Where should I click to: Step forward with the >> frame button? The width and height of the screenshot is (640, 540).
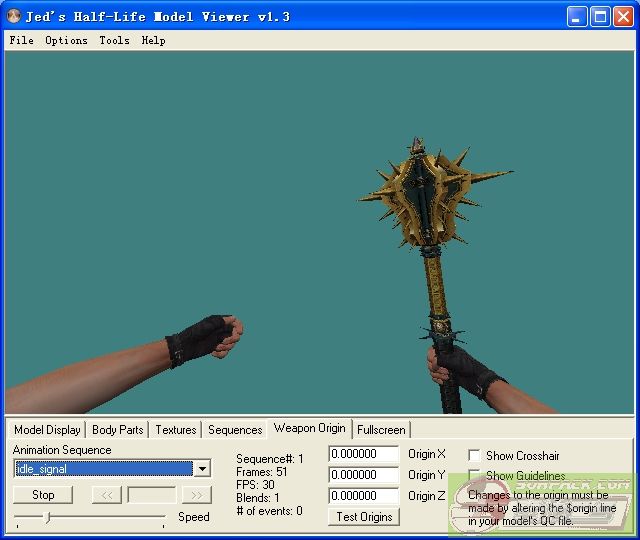click(197, 495)
